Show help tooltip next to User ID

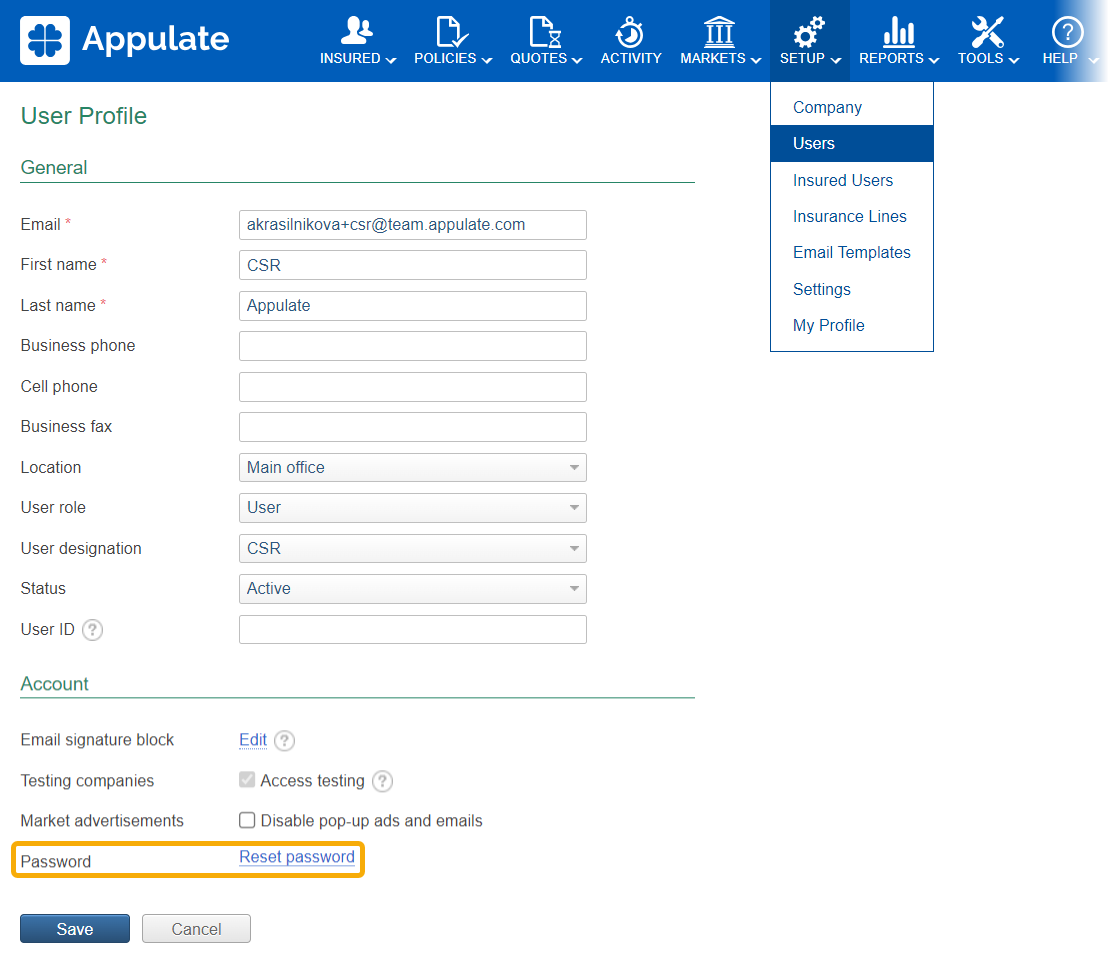pos(93,630)
